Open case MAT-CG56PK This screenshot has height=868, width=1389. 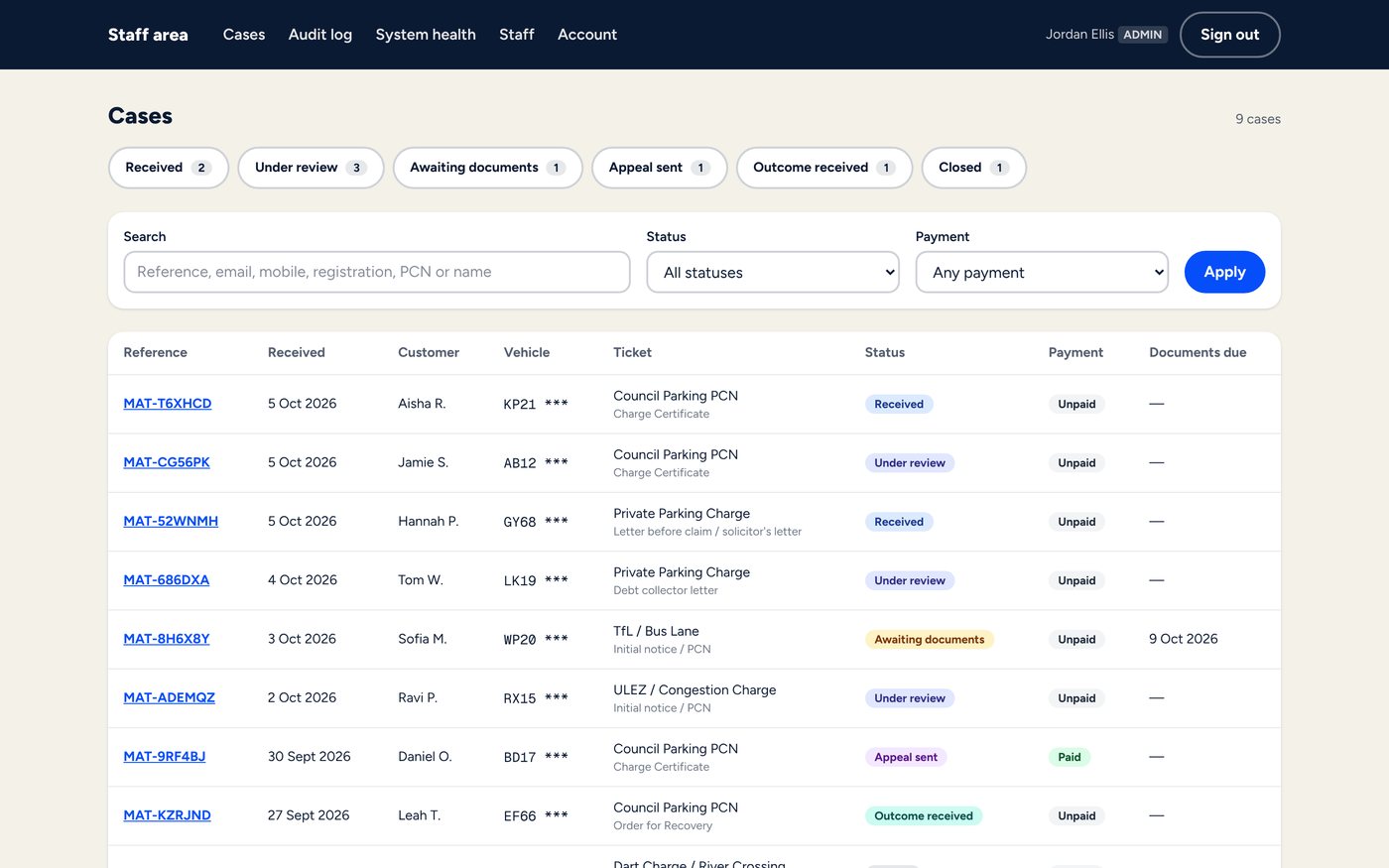167,462
